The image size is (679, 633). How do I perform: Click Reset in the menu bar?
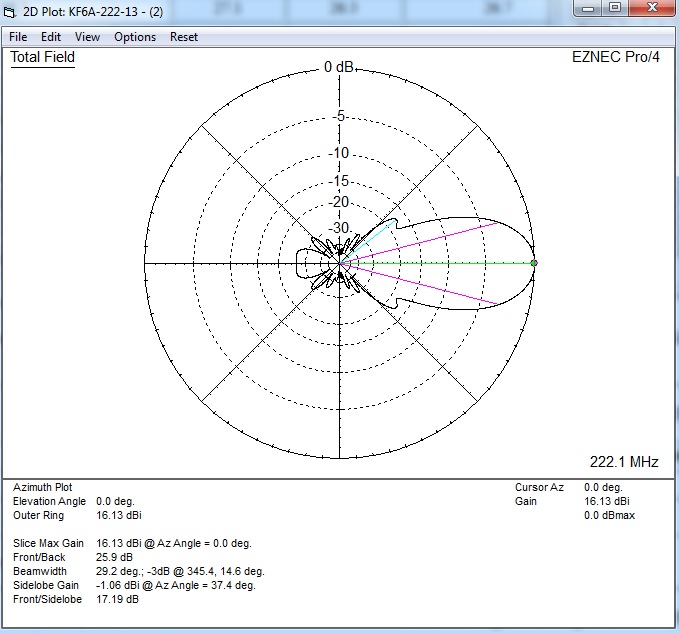click(184, 37)
